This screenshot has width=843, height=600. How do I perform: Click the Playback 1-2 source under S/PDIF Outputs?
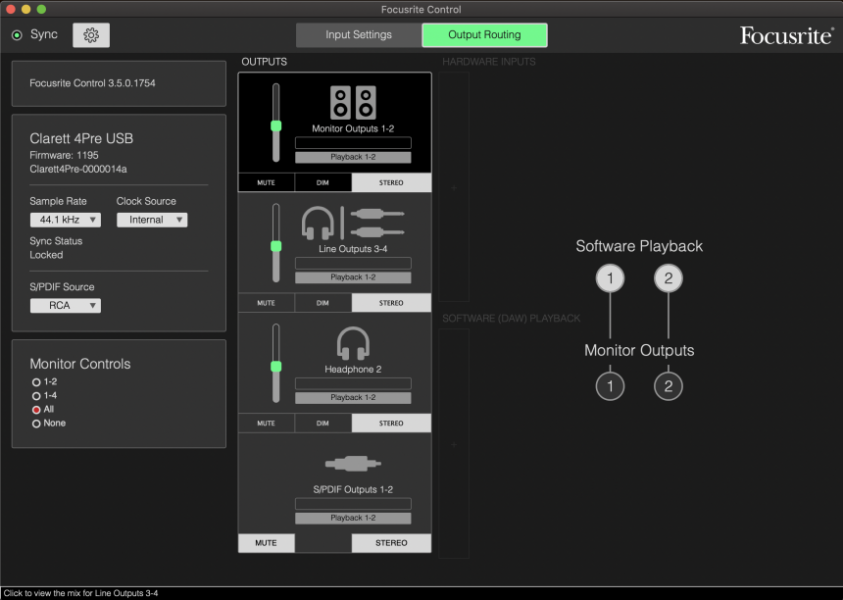[x=351, y=518]
